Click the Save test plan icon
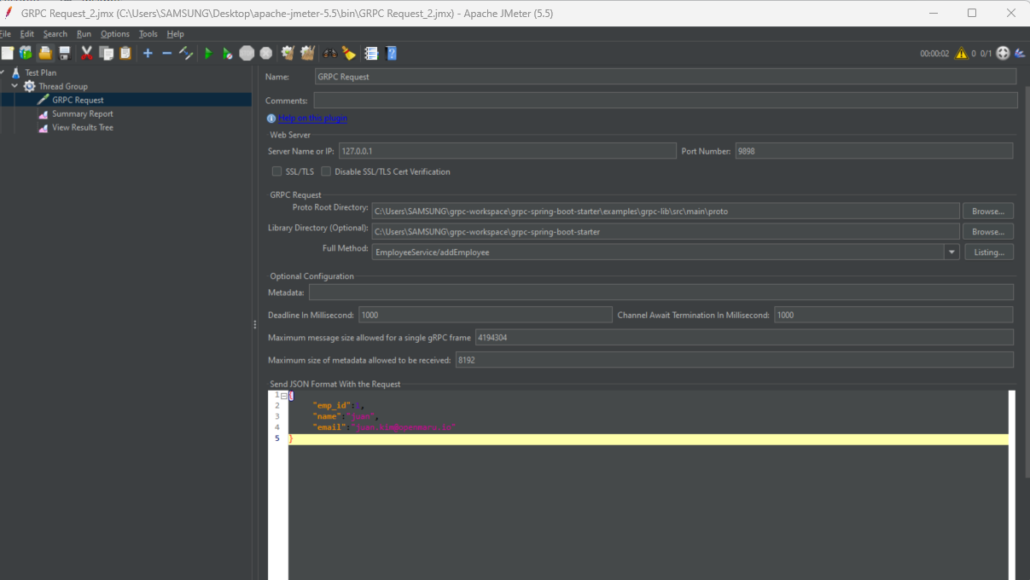Screen dimensions: 1030x580 point(65,53)
